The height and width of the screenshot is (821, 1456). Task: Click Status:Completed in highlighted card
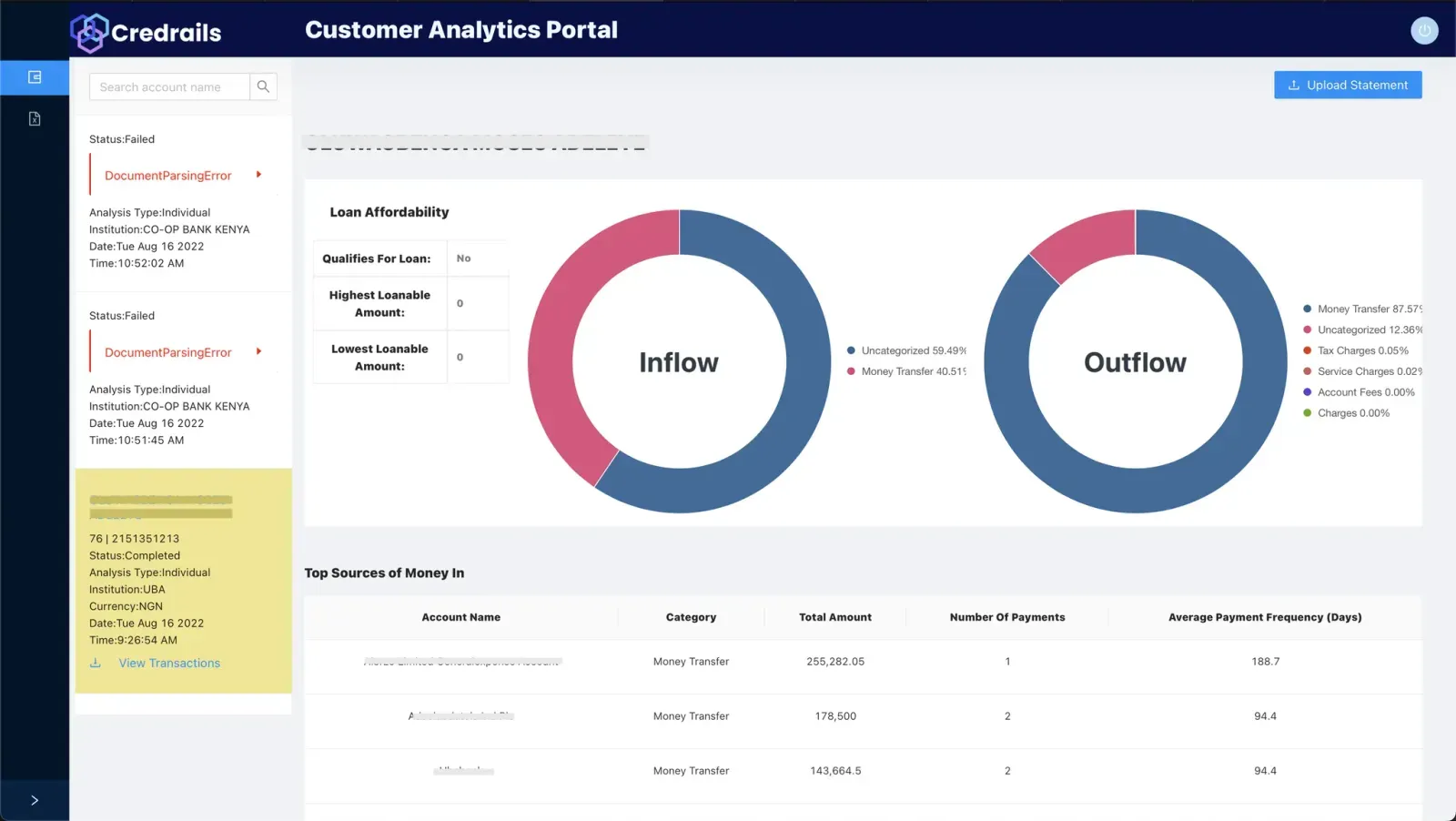[x=135, y=555]
